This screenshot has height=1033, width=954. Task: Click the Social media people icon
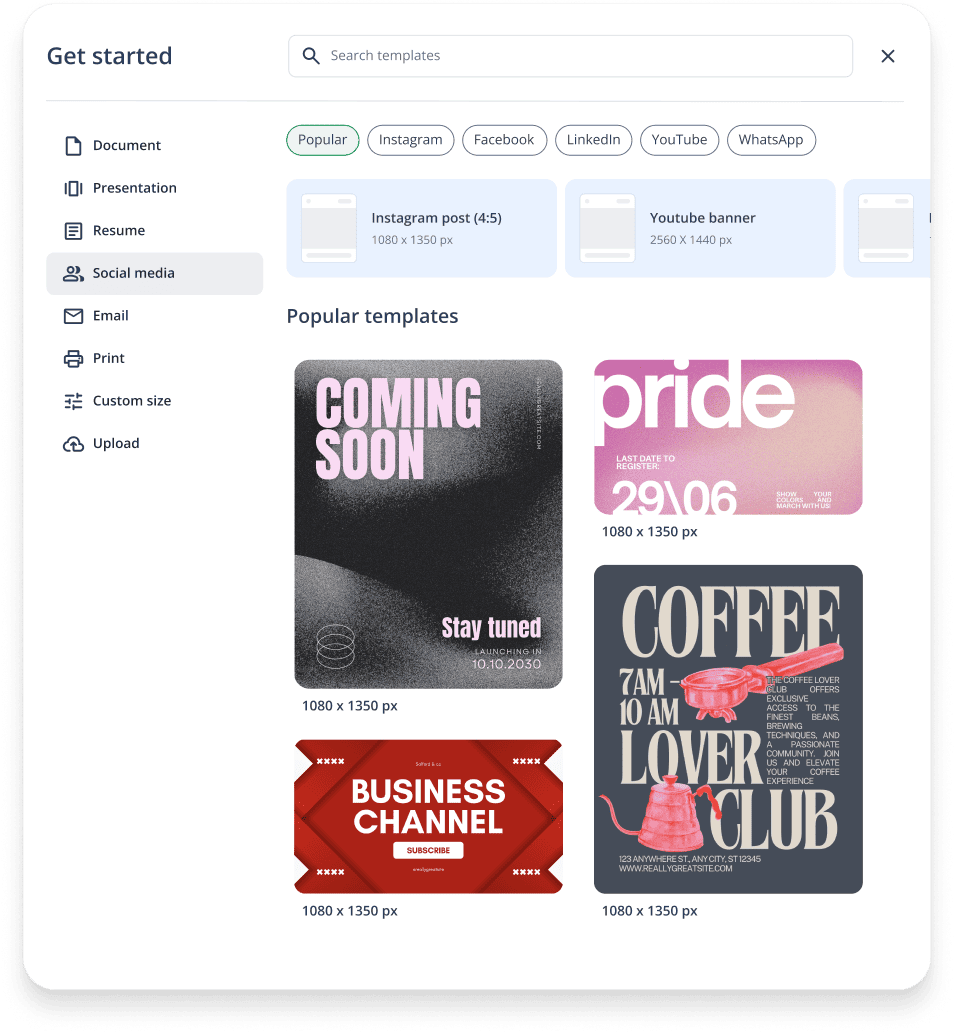click(73, 273)
